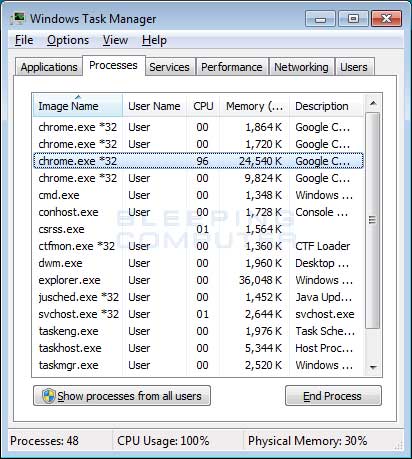The width and height of the screenshot is (412, 459).
Task: Select the Processes tab
Action: coord(114,65)
